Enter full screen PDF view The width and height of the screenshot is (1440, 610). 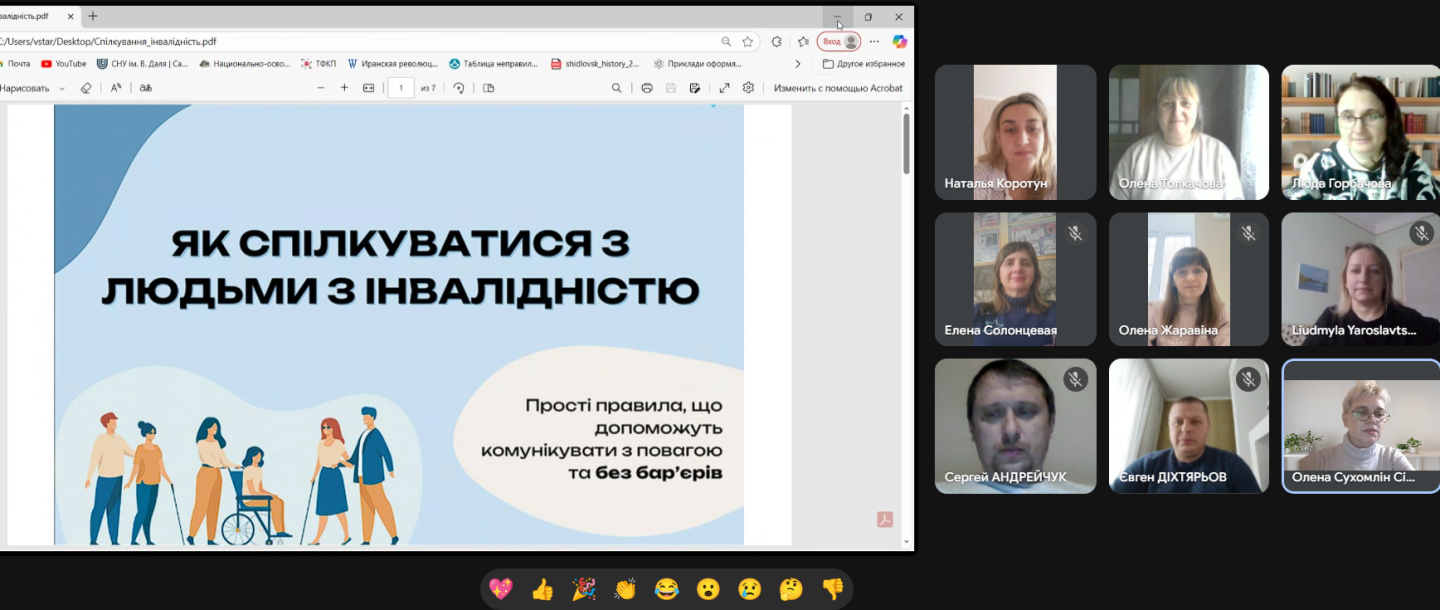pos(725,88)
